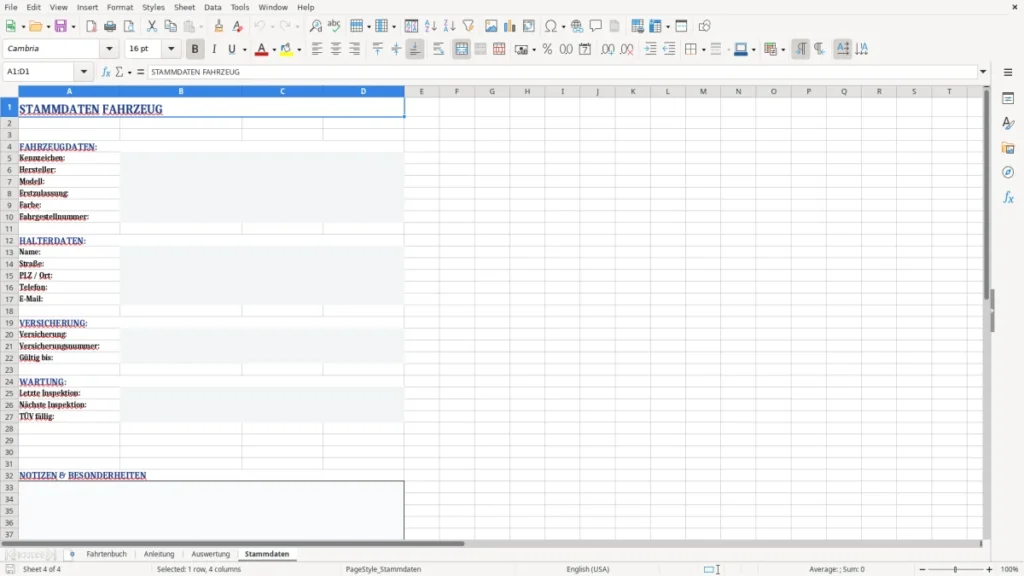Insert Comment icon
Viewport: 1024px width, 576px height.
596,26
